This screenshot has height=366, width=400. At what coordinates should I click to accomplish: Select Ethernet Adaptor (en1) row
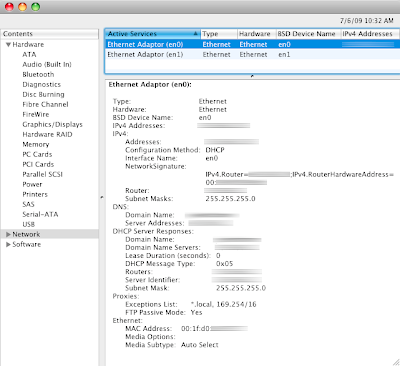[252, 54]
